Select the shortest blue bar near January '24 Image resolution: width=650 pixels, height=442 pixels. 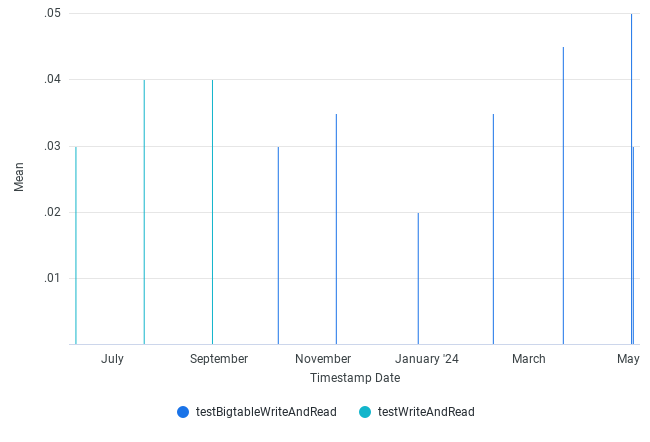point(418,279)
